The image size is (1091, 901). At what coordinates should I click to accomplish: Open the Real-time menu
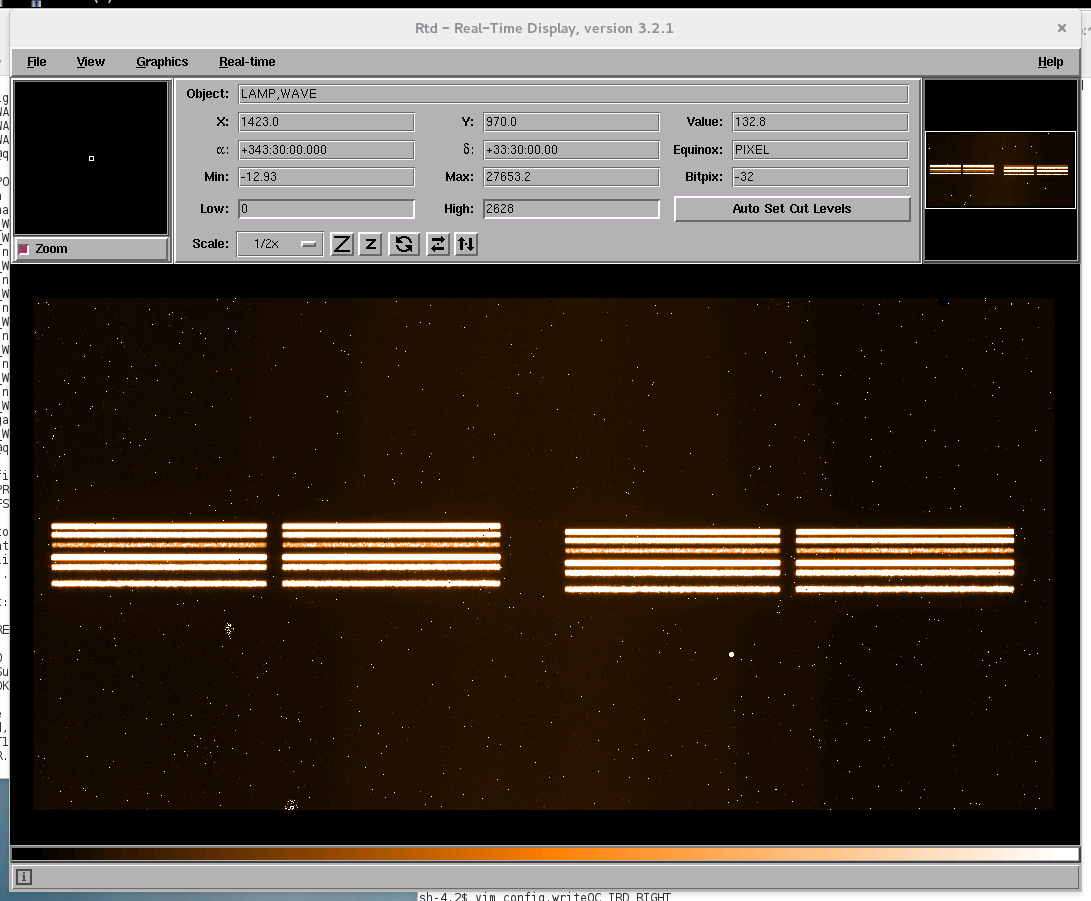247,62
